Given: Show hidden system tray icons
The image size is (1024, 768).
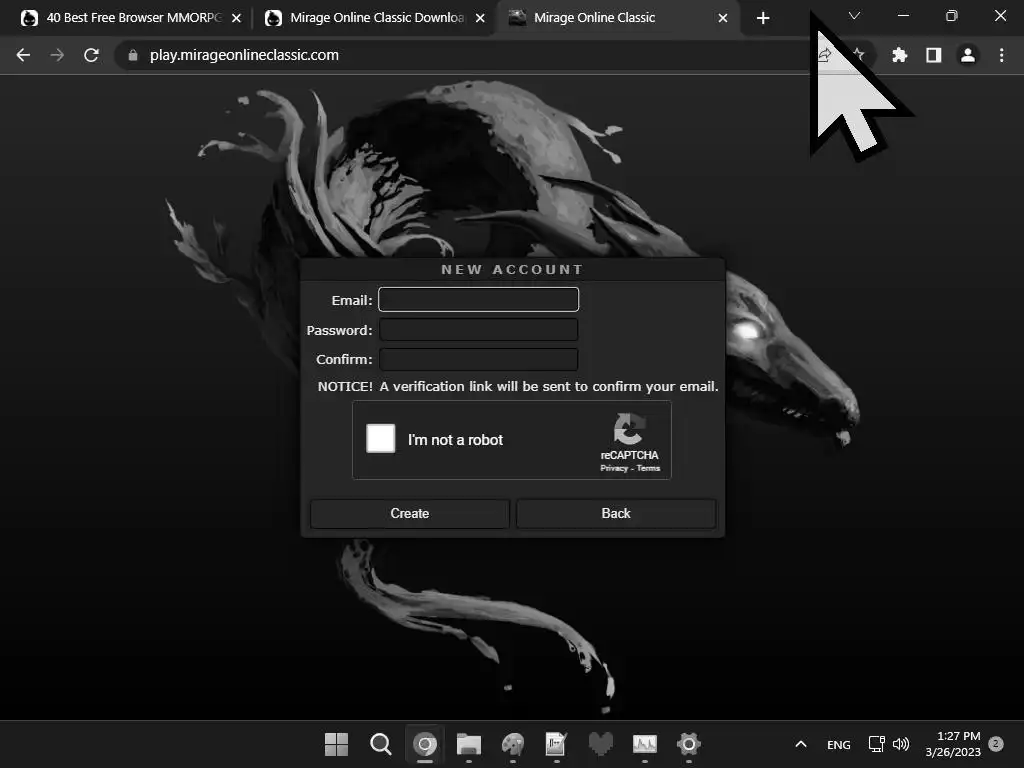Looking at the screenshot, I should click(x=801, y=744).
